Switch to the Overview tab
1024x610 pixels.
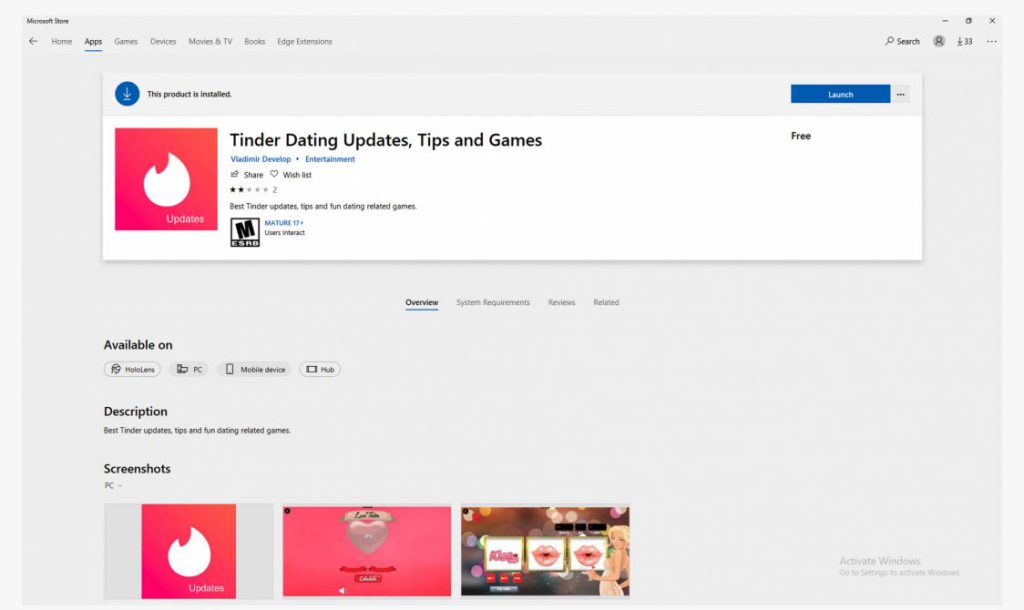click(x=422, y=302)
